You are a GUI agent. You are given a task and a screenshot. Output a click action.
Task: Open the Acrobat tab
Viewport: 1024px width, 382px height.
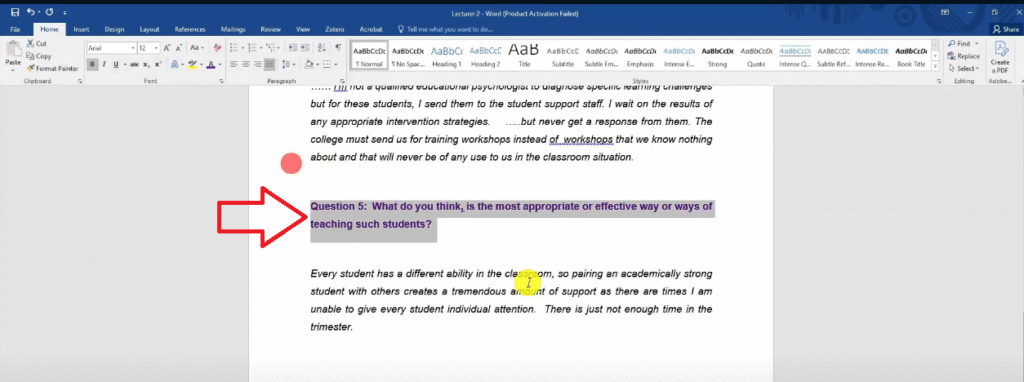(371, 29)
